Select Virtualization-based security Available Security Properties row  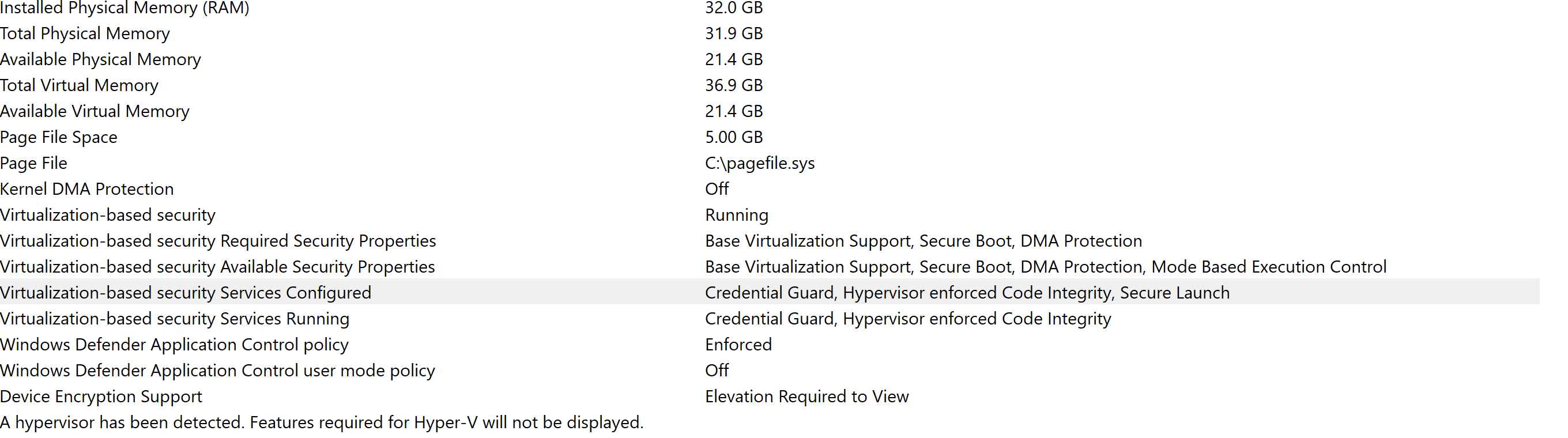pos(217,267)
